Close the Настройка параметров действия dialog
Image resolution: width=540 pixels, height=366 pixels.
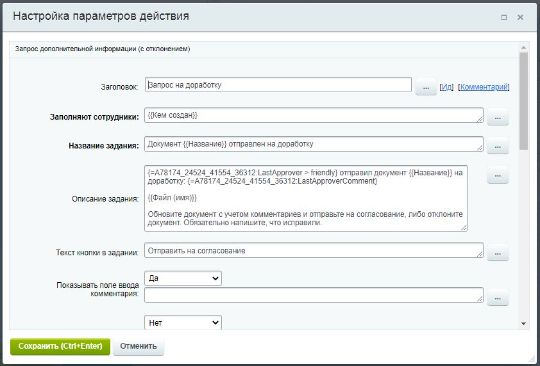click(520, 17)
